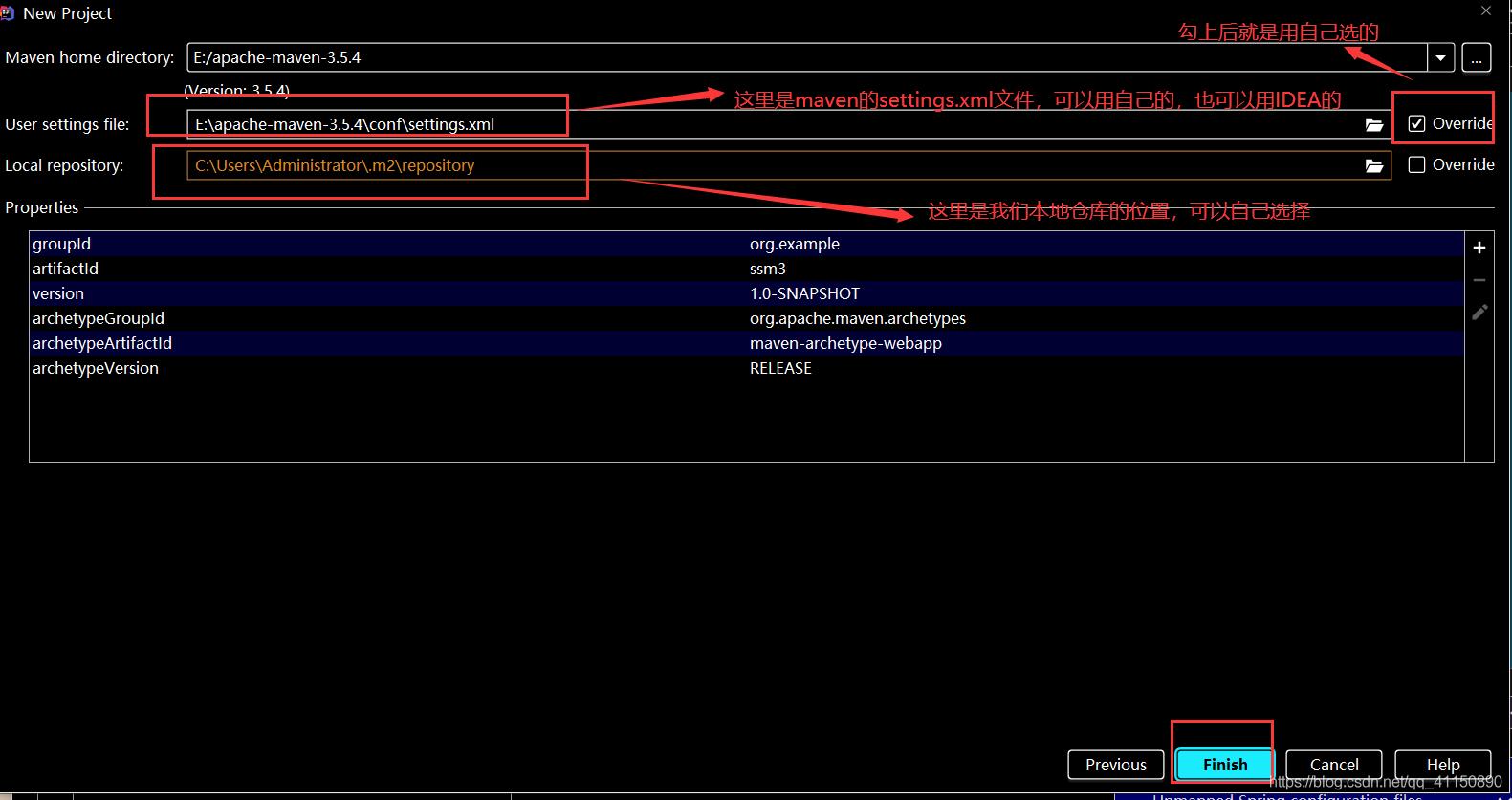The width and height of the screenshot is (1512, 800).
Task: Select the version property row
Action: click(383, 293)
